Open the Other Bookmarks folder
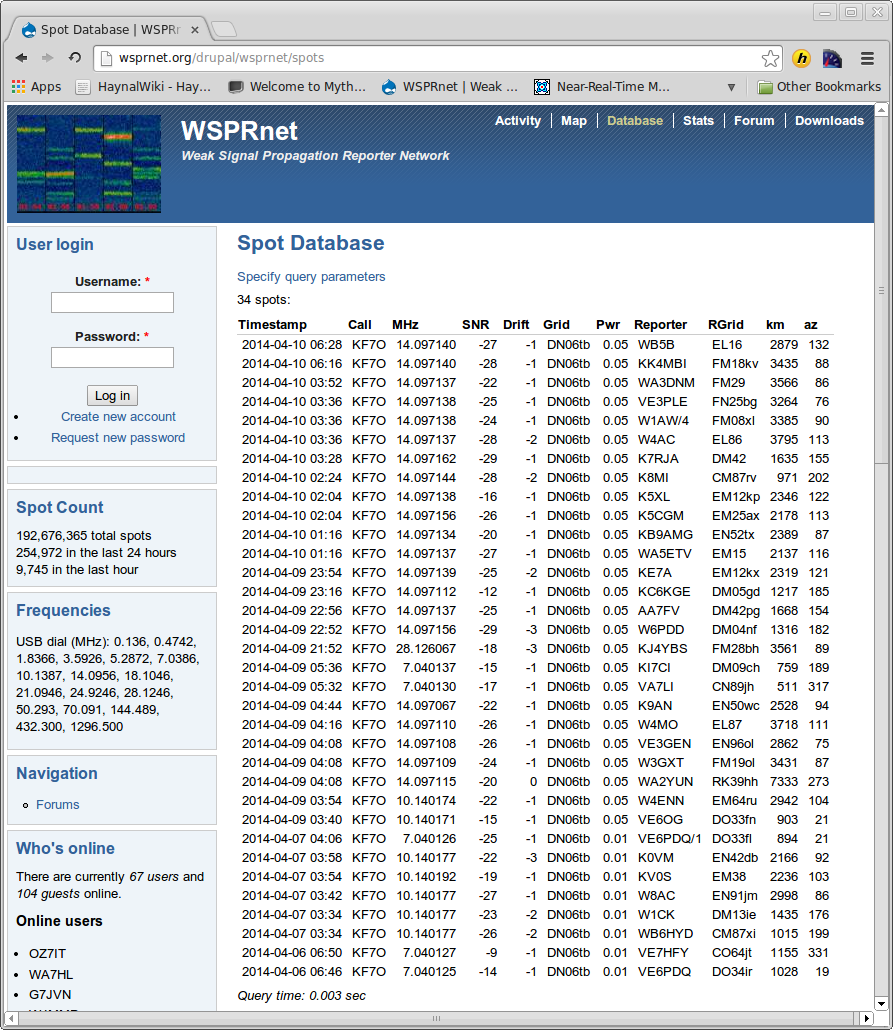The width and height of the screenshot is (893, 1030). click(x=819, y=87)
